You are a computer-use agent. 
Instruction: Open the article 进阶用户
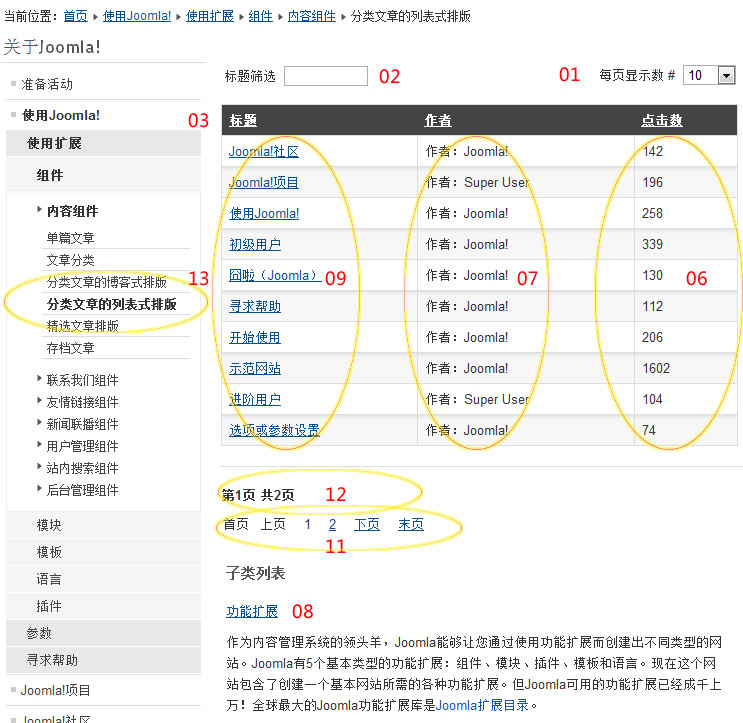pos(255,399)
